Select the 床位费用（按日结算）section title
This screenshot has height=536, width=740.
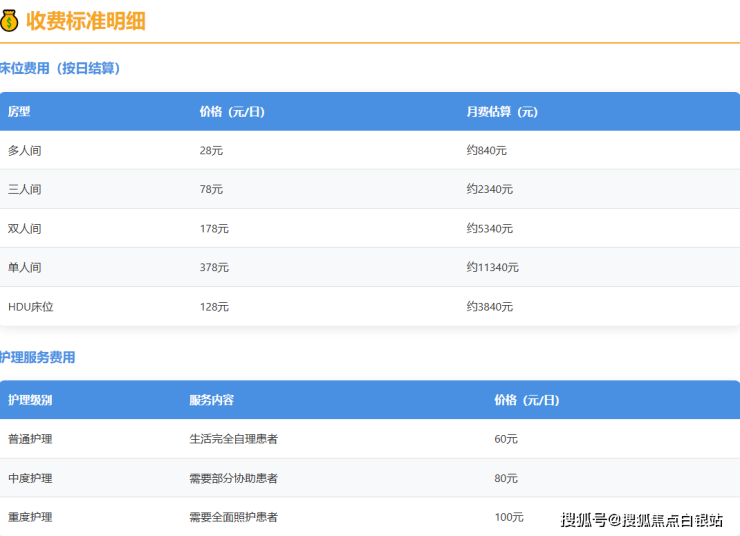pos(60,68)
